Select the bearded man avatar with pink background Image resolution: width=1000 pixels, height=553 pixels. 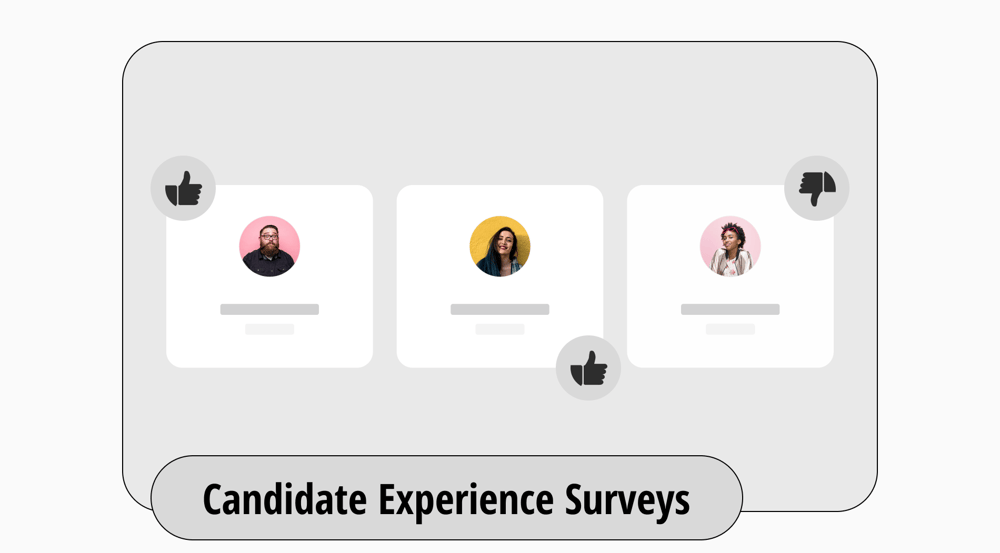tap(270, 246)
